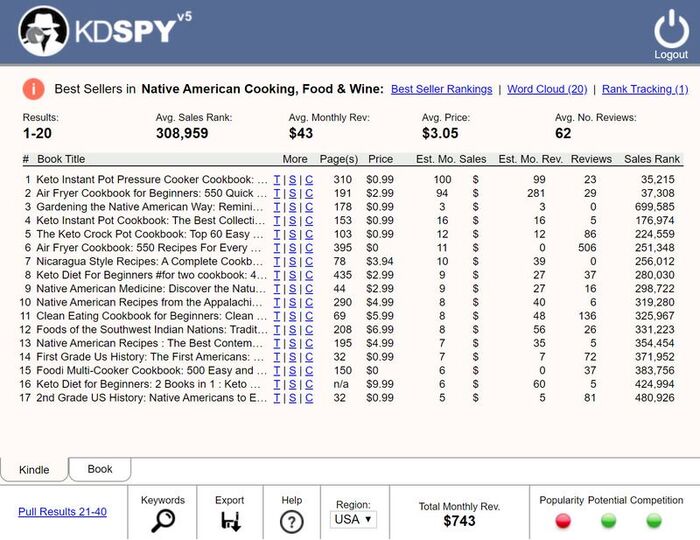Click S link for Keto Instant Pot Pressure Cooker
The image size is (700, 540).
[292, 179]
